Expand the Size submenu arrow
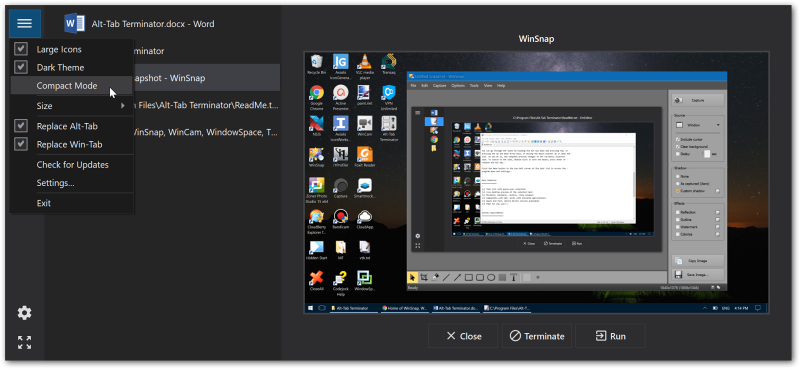Screen dimensions: 800x369 tap(122, 106)
